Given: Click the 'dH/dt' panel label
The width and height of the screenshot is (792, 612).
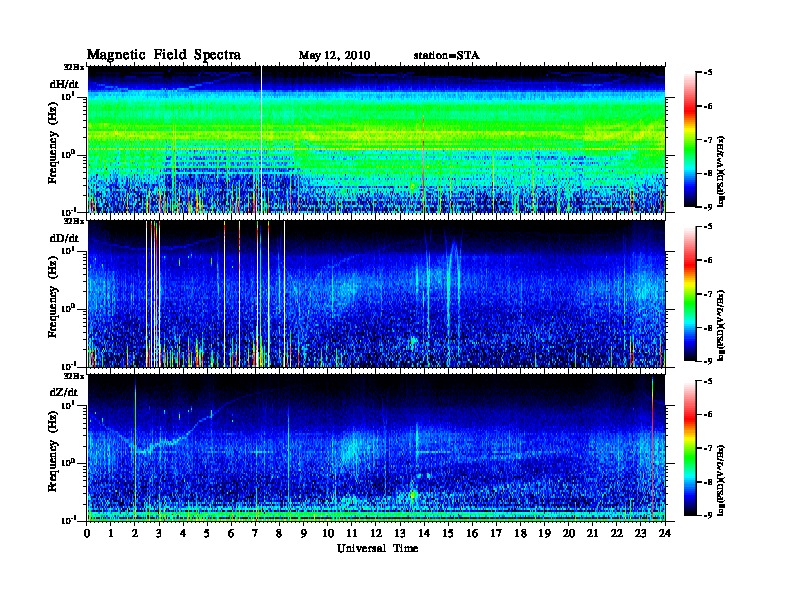Looking at the screenshot, I should (64, 84).
